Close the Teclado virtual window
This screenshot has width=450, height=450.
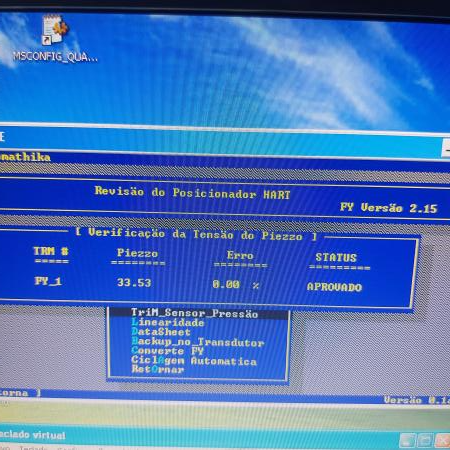point(443,441)
